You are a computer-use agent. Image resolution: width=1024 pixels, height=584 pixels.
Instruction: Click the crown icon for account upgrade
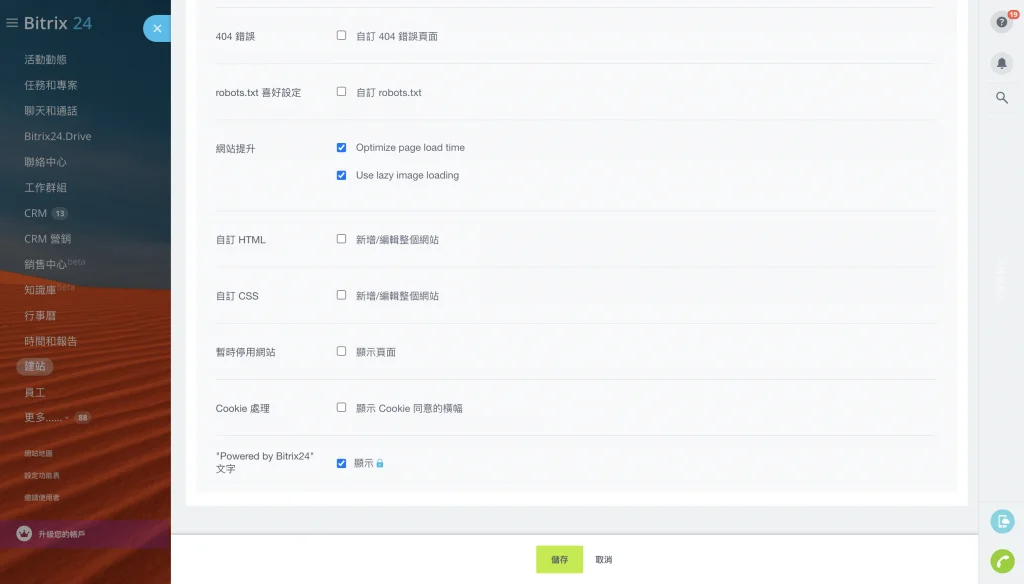(x=24, y=534)
